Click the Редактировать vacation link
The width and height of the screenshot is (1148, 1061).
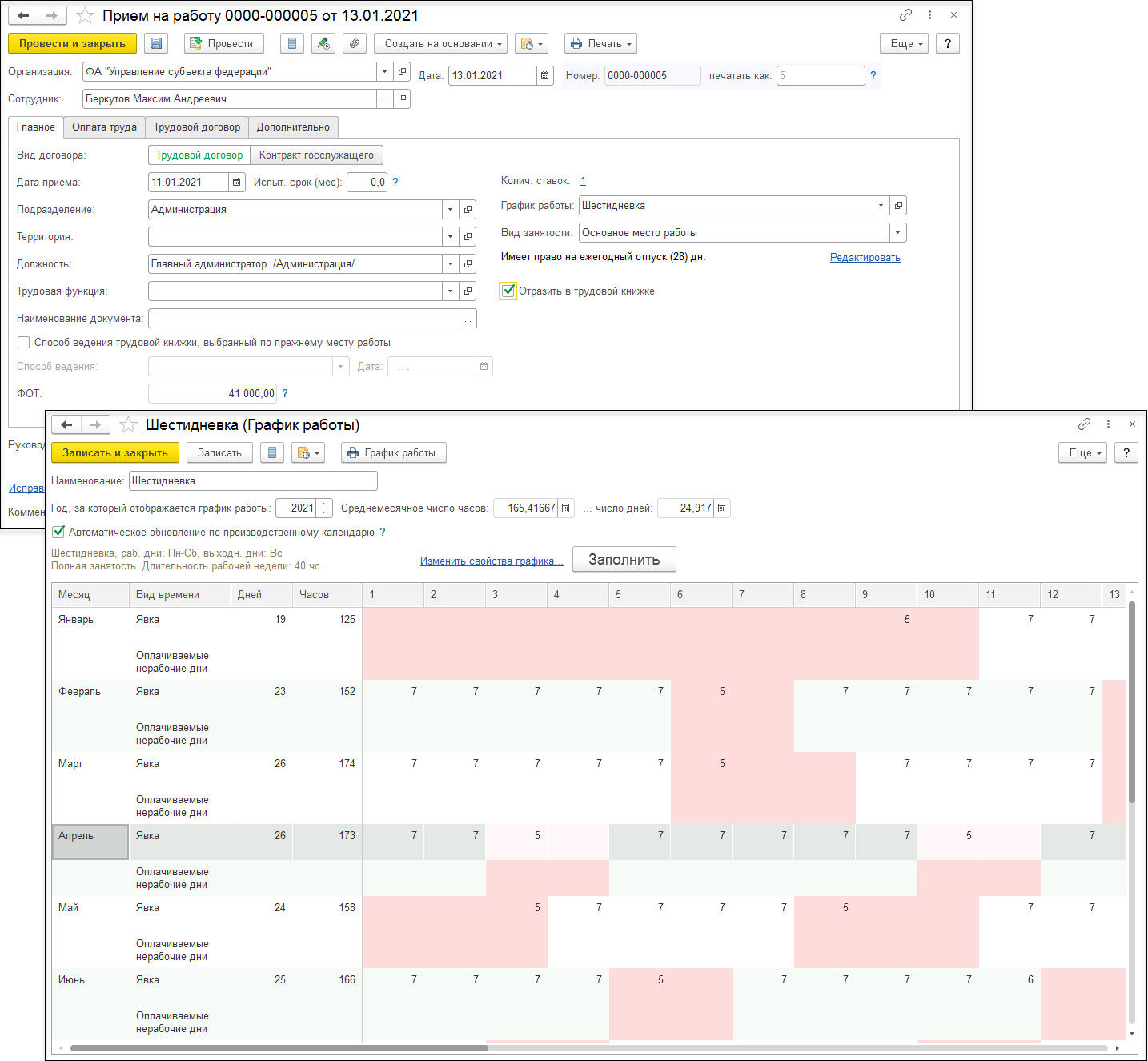tap(865, 257)
